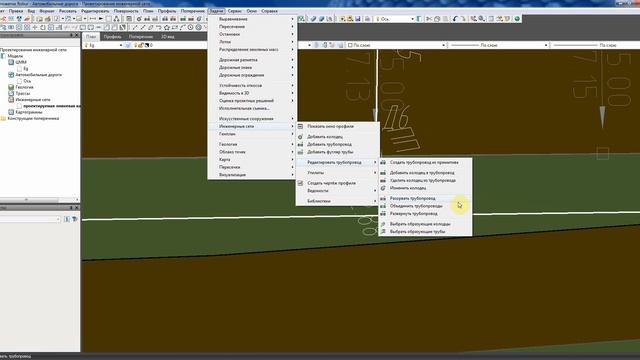Click icon beside Изменить колодец
The height and width of the screenshot is (360, 640).
point(383,188)
